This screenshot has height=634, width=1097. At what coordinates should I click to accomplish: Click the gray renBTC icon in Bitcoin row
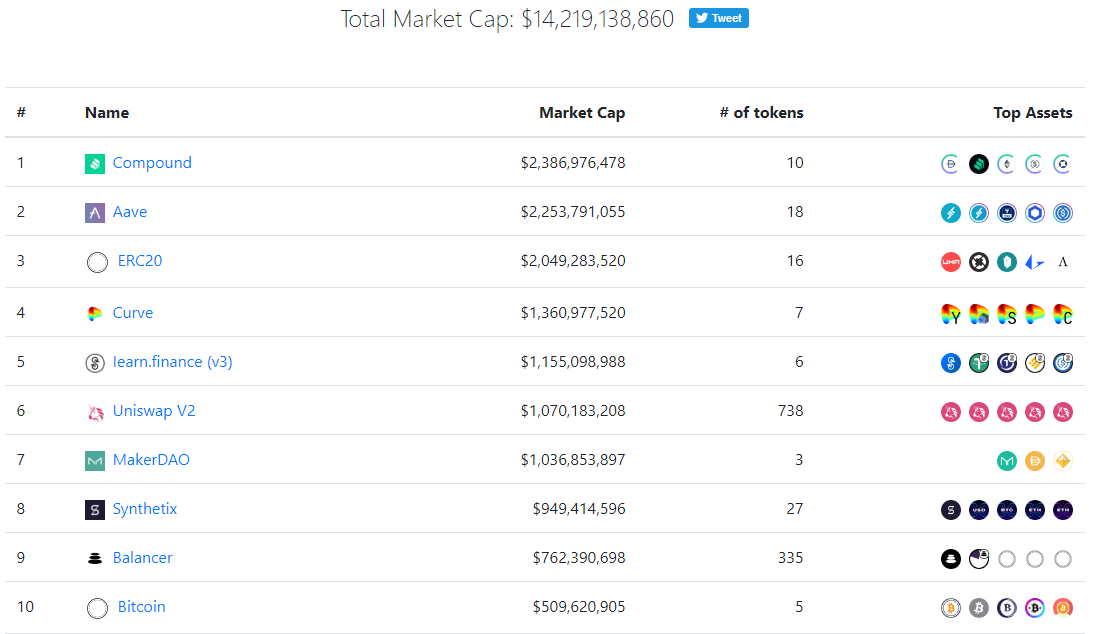(979, 608)
